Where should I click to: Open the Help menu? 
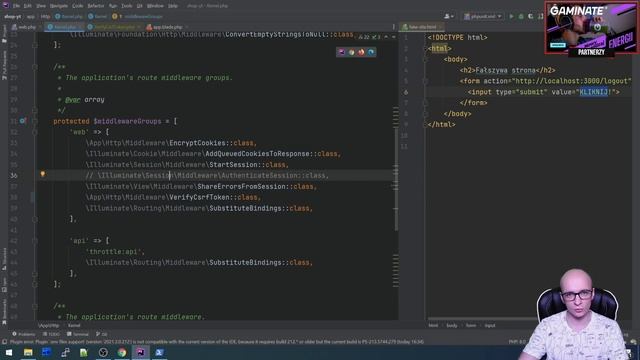tap(173, 6)
